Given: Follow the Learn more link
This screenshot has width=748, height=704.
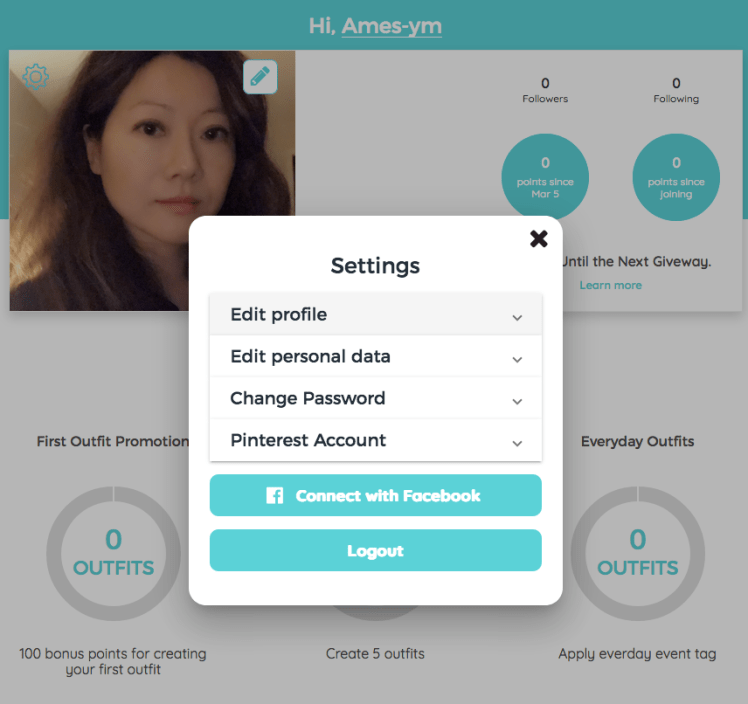Looking at the screenshot, I should pos(611,285).
